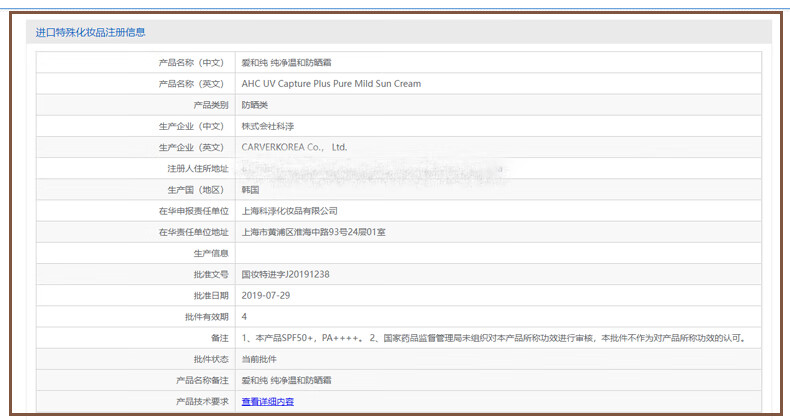Viewport: 790px width, 420px height.
Task: Click the 产品名称备注 label
Action: click(202, 380)
